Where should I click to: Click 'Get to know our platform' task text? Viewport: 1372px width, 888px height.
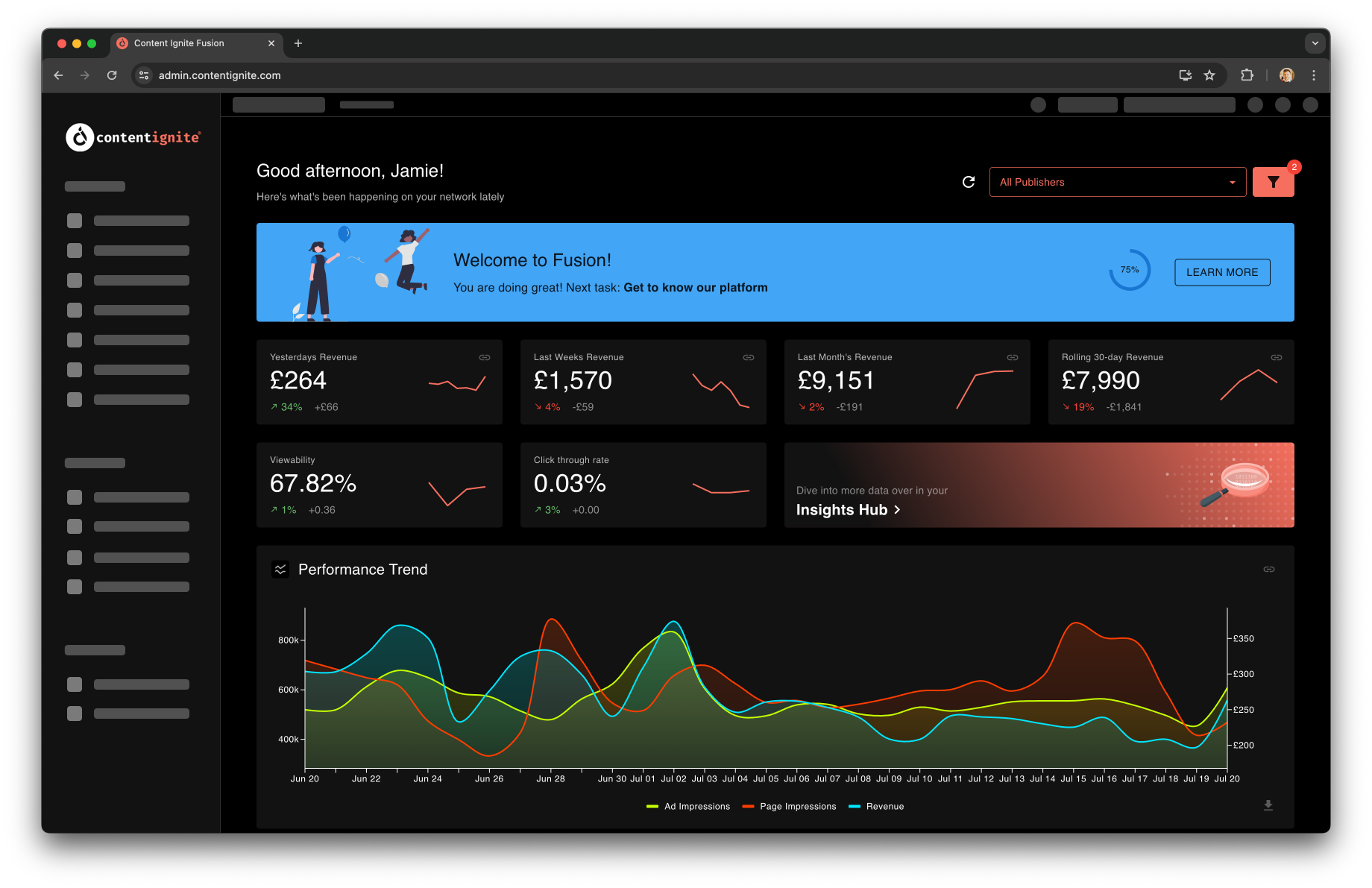696,288
